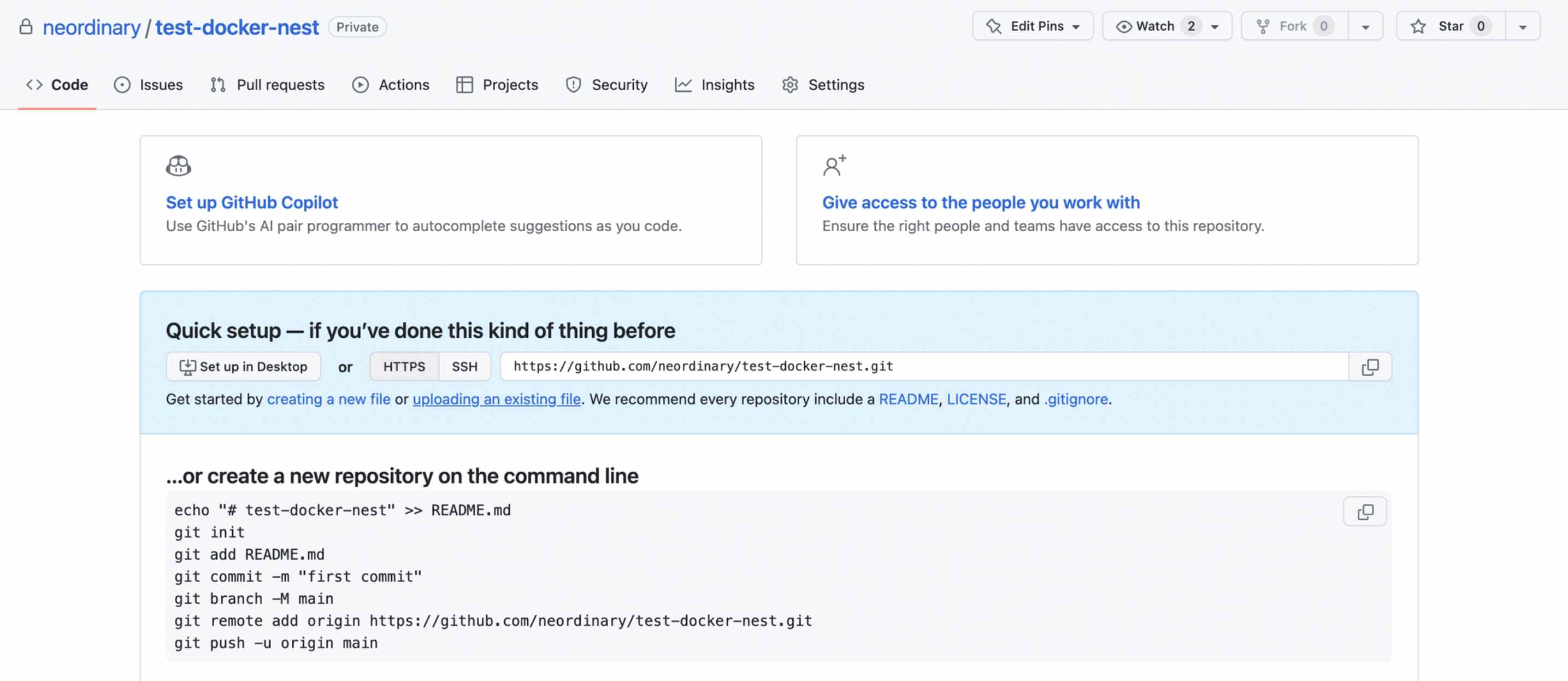1568x681 pixels.
Task: Click the fork count 0
Action: [x=1323, y=26]
